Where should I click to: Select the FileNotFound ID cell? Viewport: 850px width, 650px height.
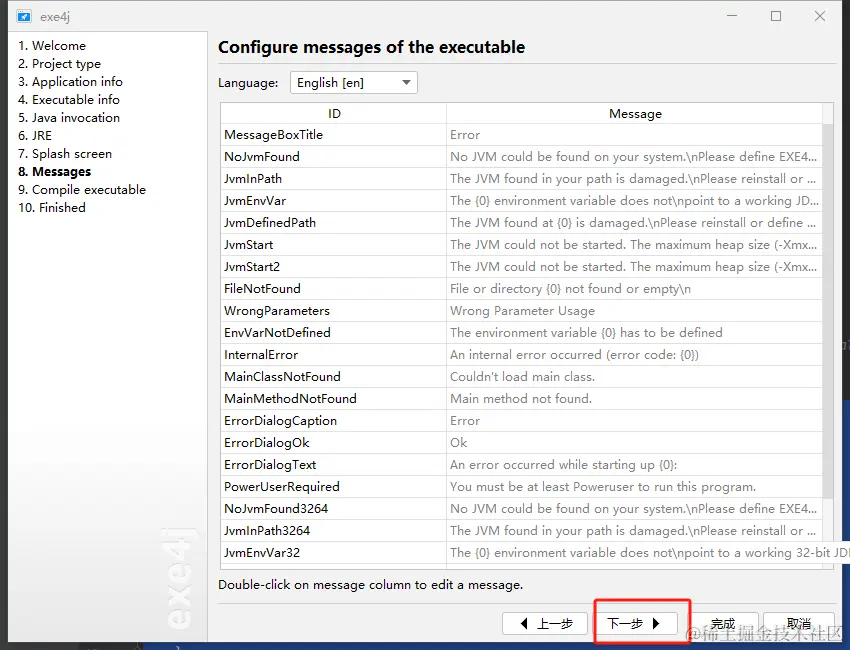334,288
